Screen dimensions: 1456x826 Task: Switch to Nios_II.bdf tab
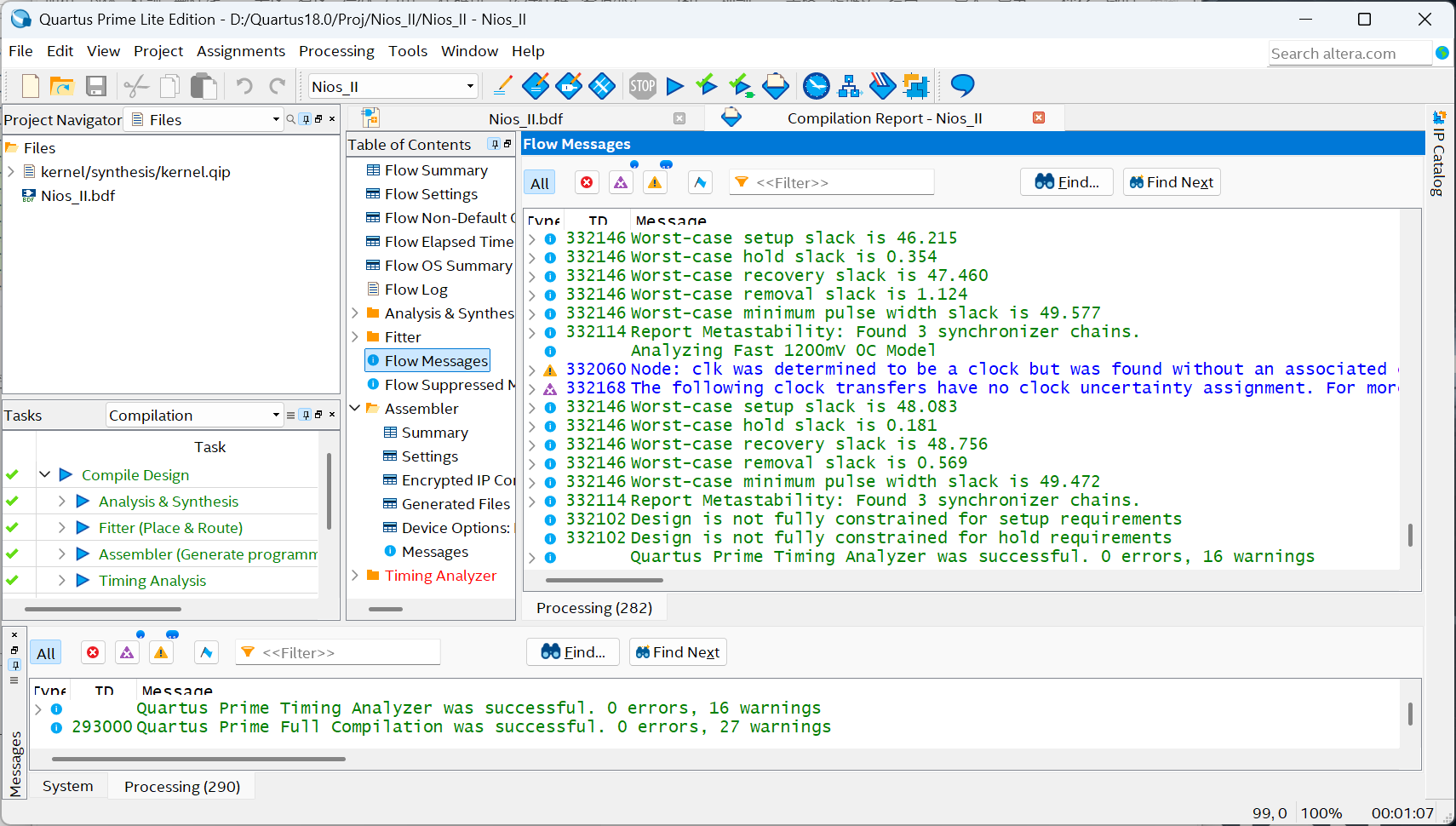coord(525,118)
